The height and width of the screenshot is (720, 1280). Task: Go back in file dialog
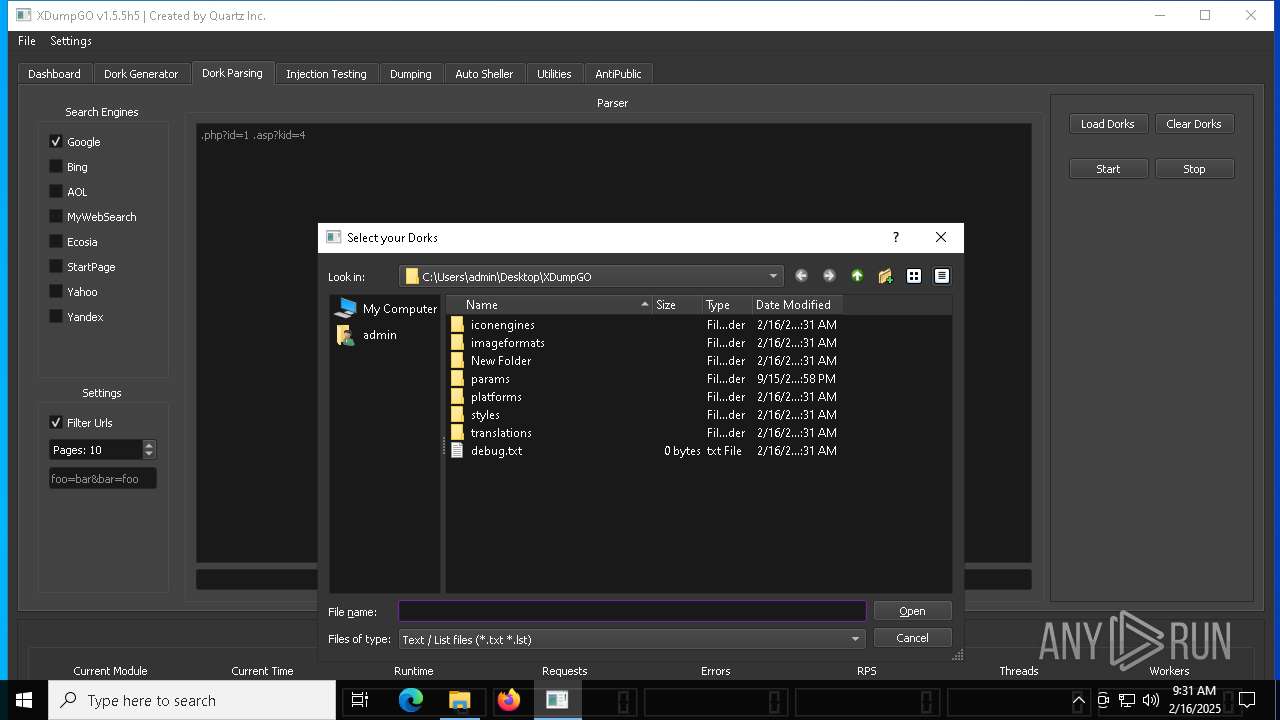pyautogui.click(x=801, y=276)
